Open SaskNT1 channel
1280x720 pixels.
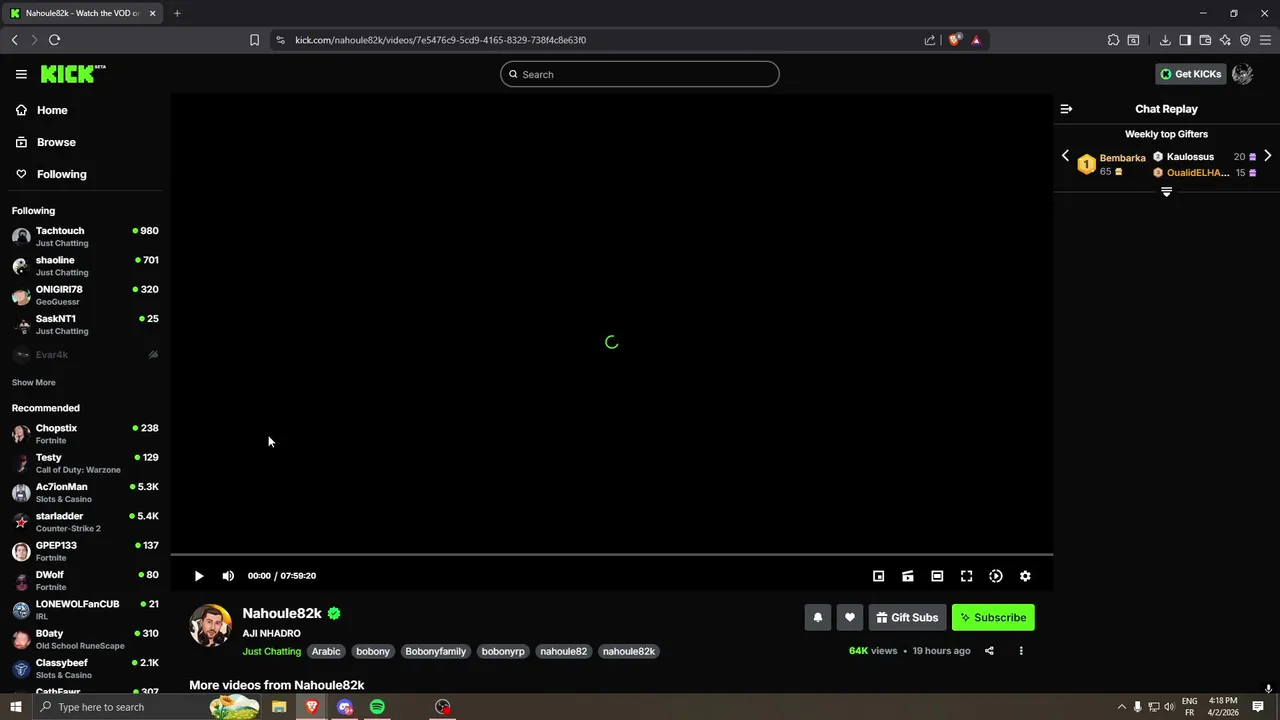85,324
